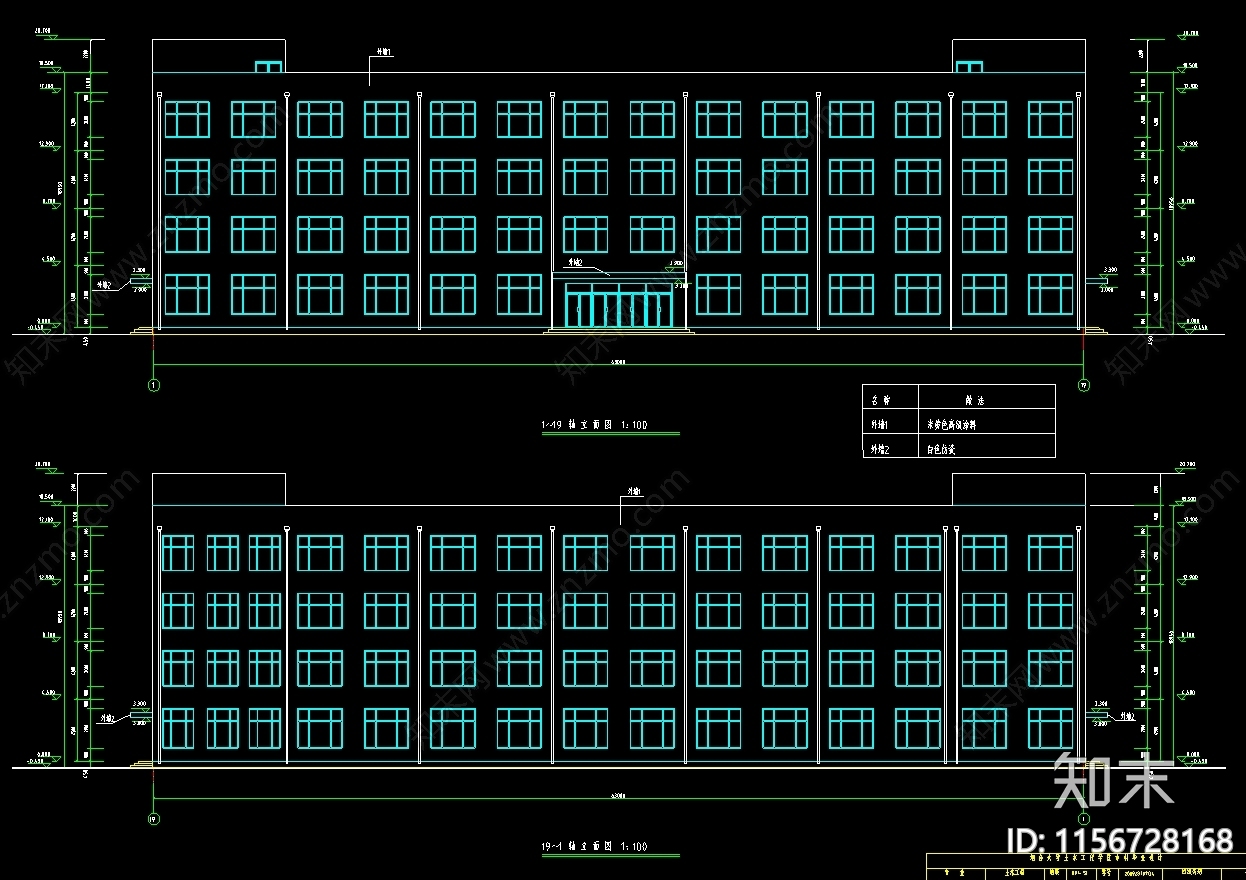Select the "外墙1" callout above the upper elevation roof

coord(383,51)
